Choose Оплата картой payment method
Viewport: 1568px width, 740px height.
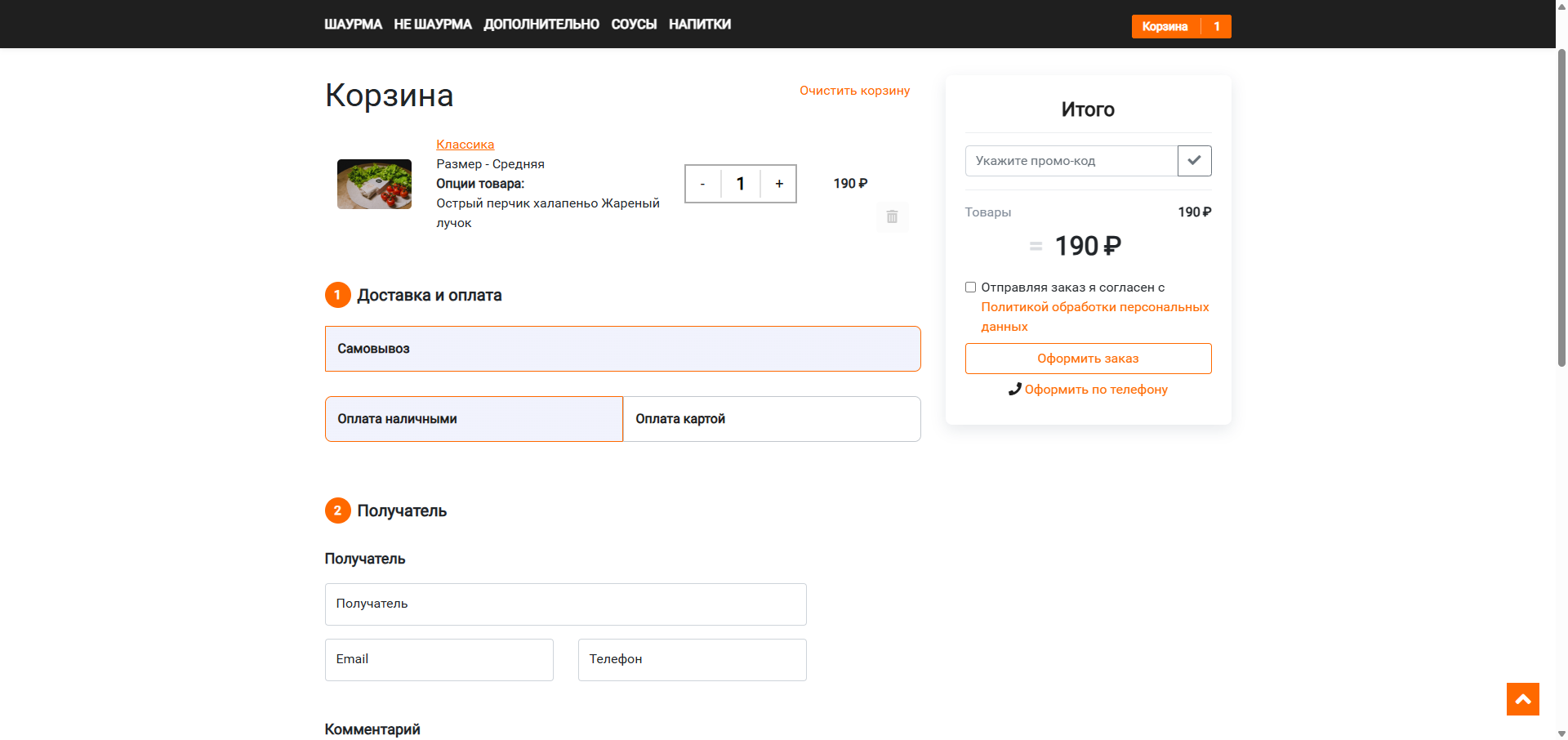[x=772, y=419]
